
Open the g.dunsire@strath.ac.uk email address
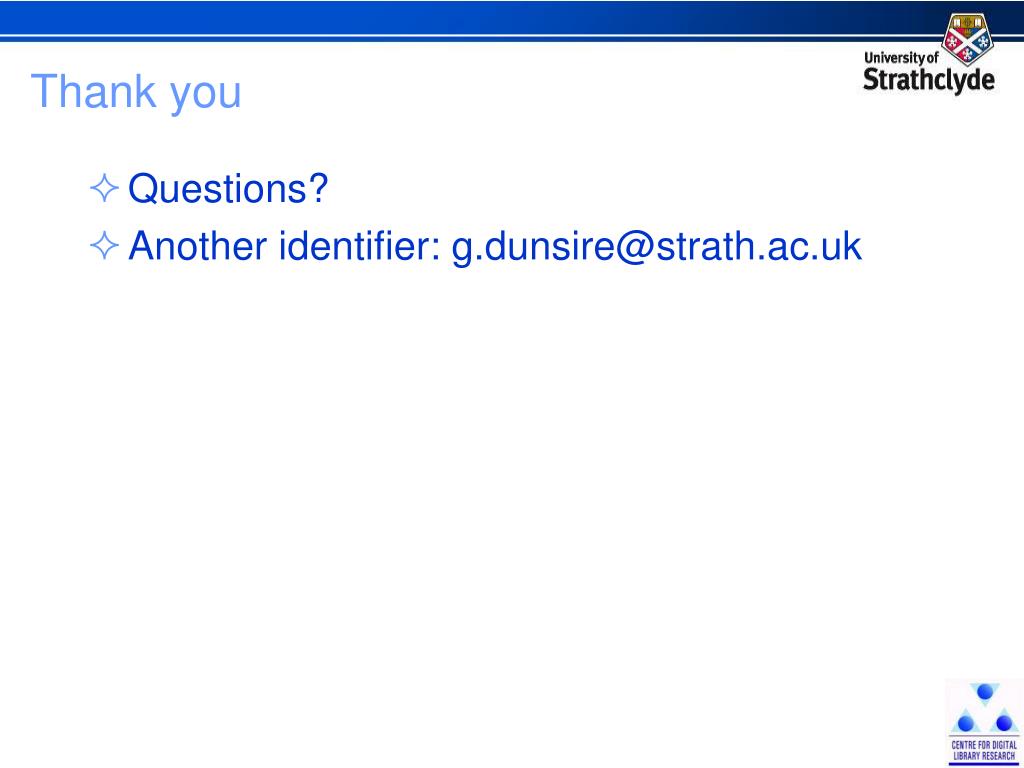657,247
